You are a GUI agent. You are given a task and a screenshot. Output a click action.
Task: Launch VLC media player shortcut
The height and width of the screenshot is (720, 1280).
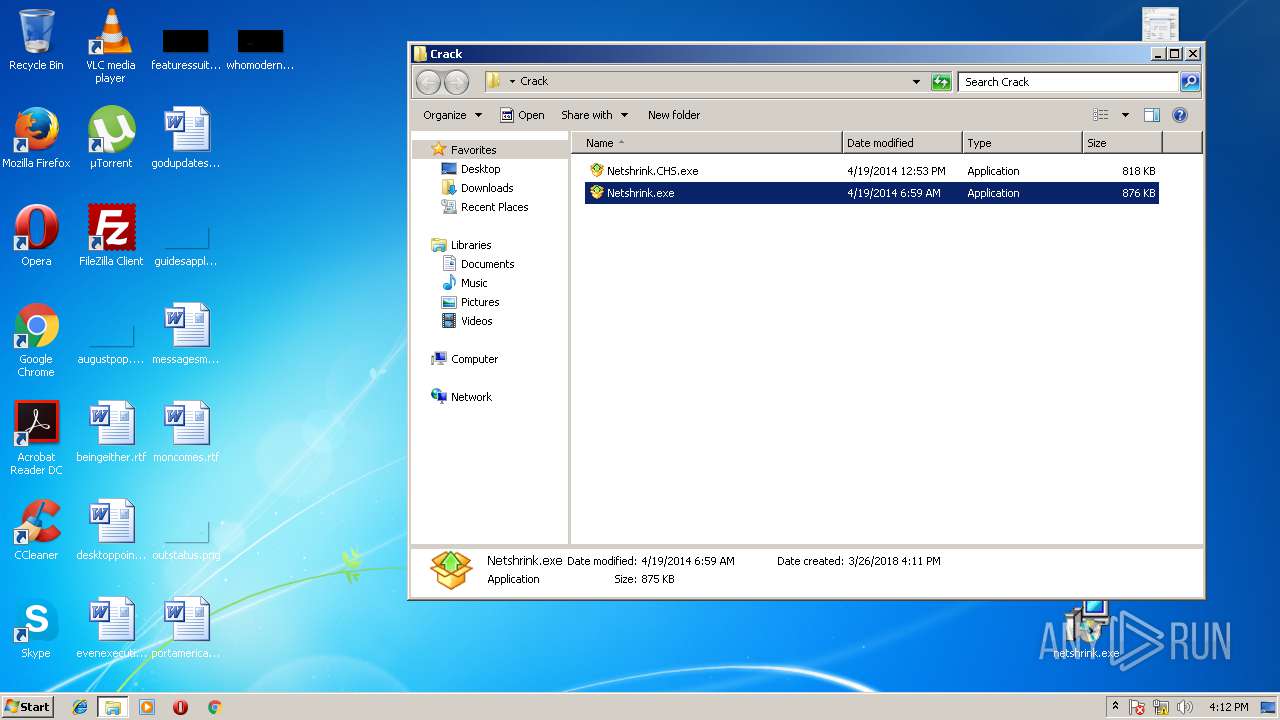point(111,45)
